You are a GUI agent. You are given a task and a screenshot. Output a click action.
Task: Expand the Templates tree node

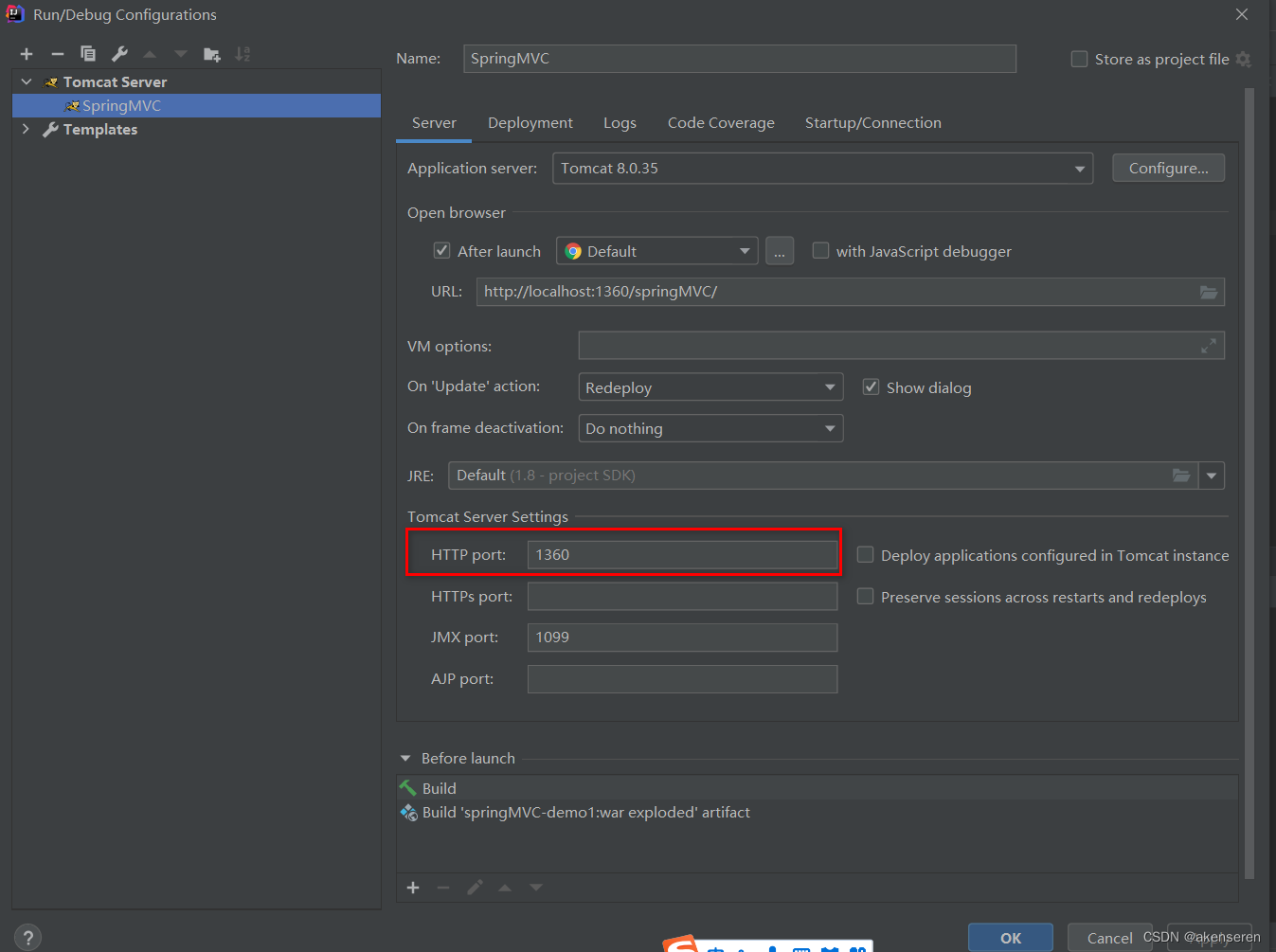pos(26,129)
